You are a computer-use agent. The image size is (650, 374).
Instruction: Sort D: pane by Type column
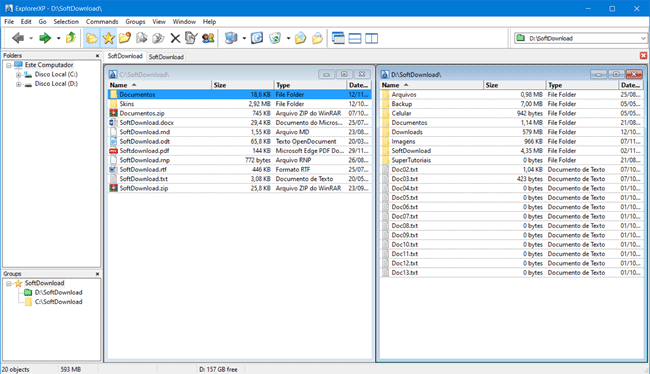(582, 85)
